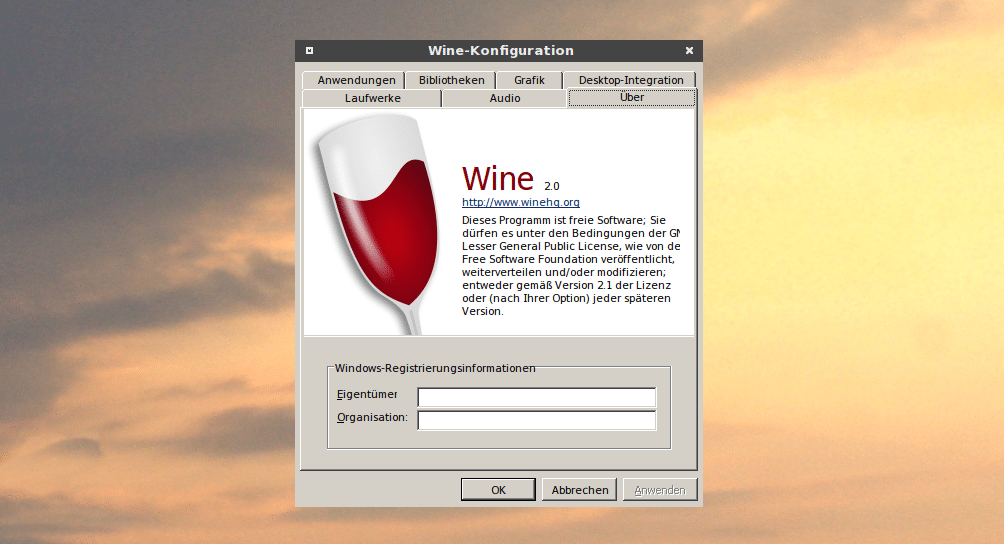This screenshot has height=544, width=1004.
Task: Switch to the Audio tab
Action: (505, 98)
